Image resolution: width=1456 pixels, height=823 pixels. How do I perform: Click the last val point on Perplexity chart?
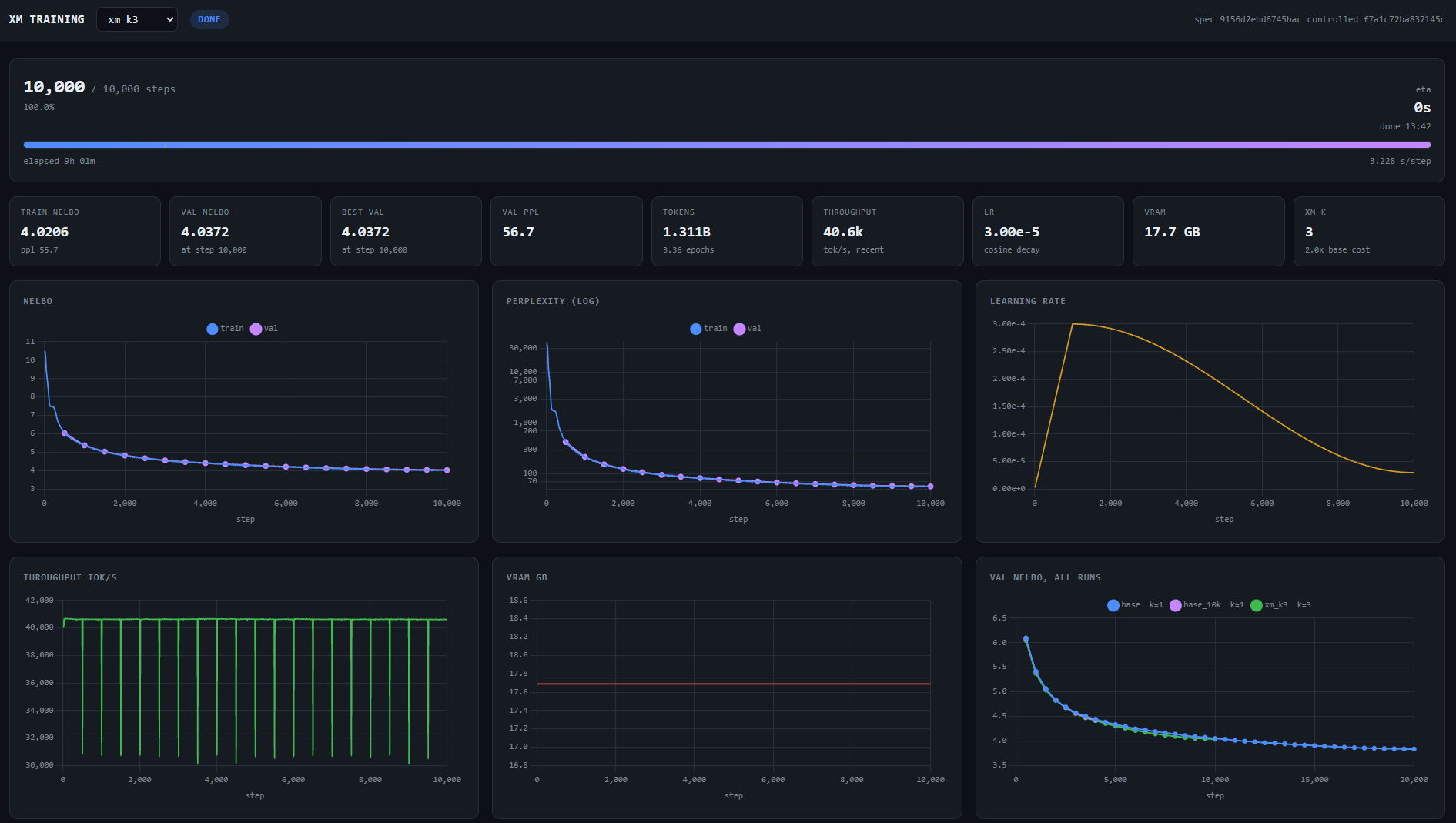(x=930, y=487)
